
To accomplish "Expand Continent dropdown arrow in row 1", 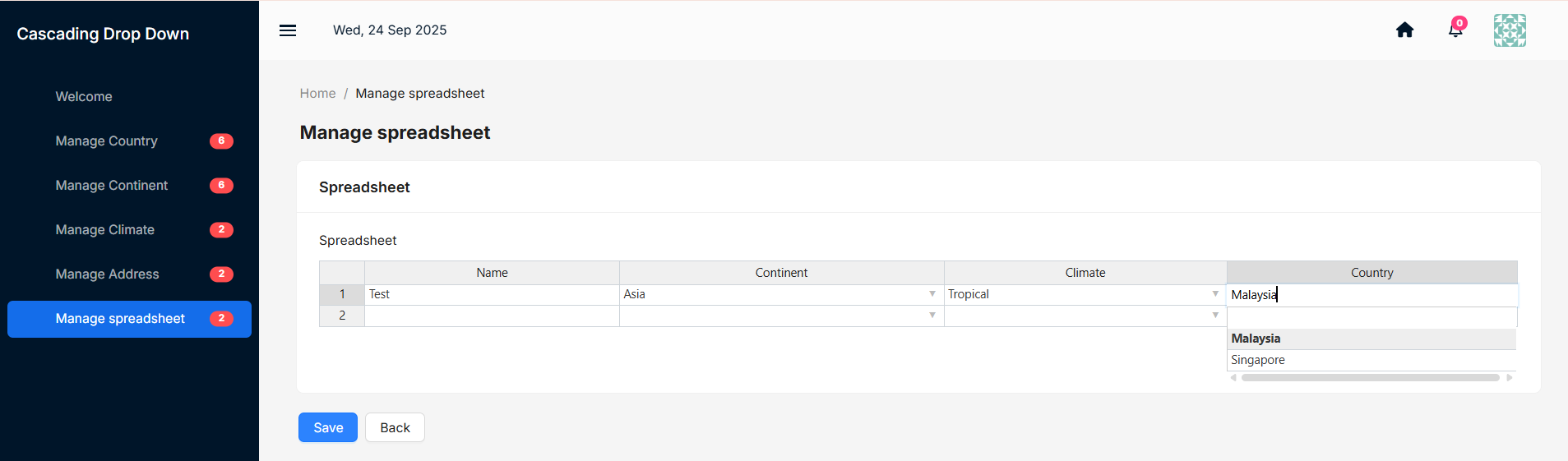I will (x=932, y=294).
